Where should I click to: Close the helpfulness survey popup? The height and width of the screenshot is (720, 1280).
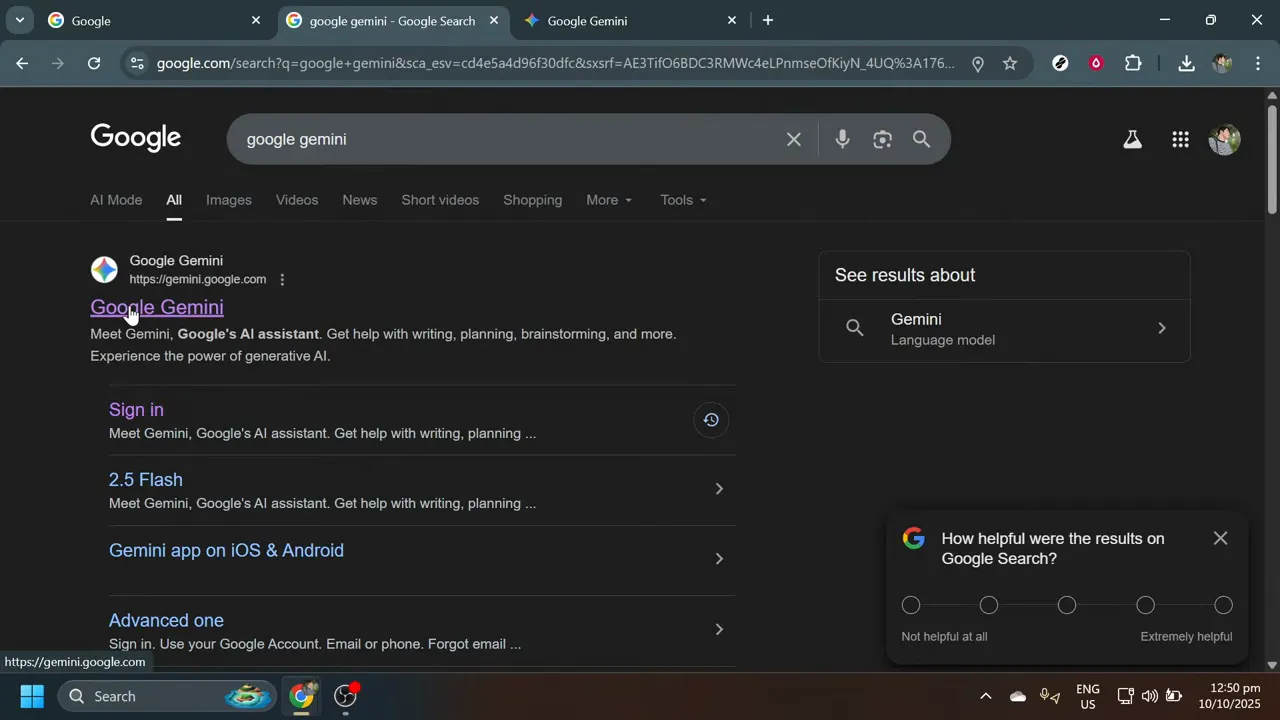tap(1220, 538)
